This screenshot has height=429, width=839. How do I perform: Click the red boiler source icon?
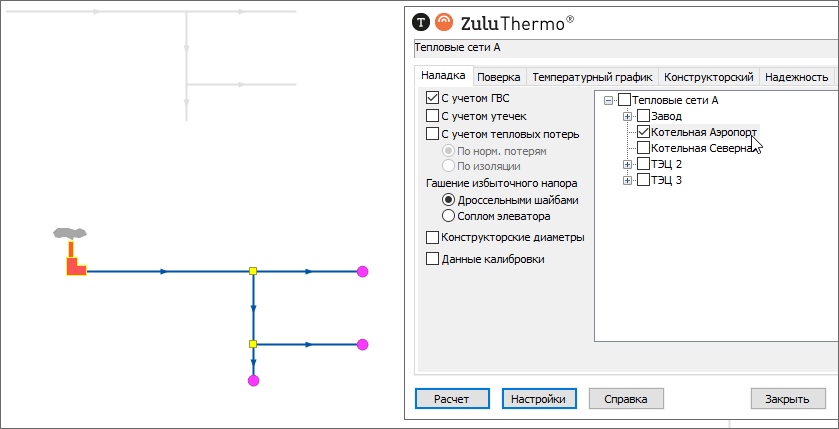pyautogui.click(x=75, y=264)
